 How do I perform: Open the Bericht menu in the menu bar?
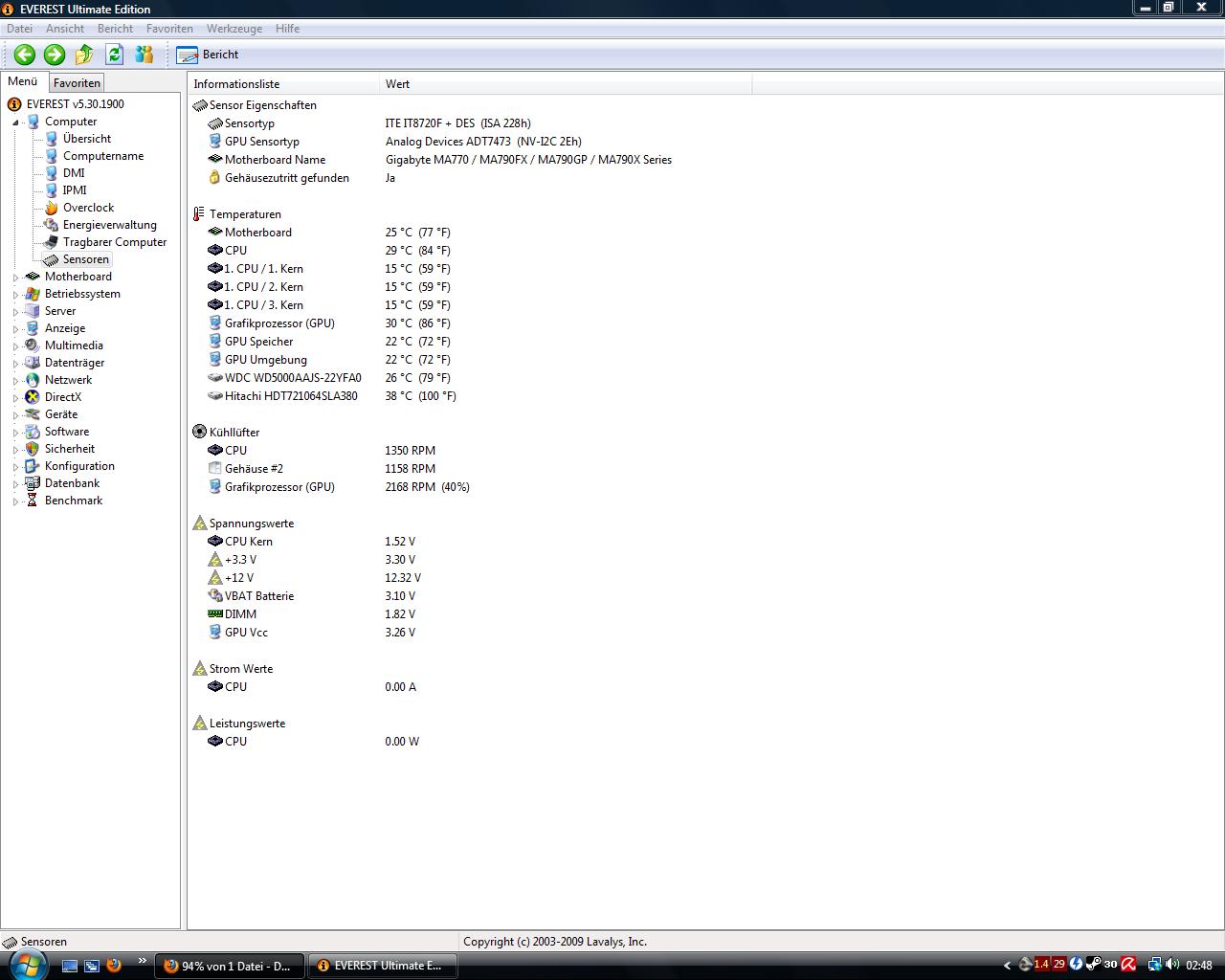115,29
